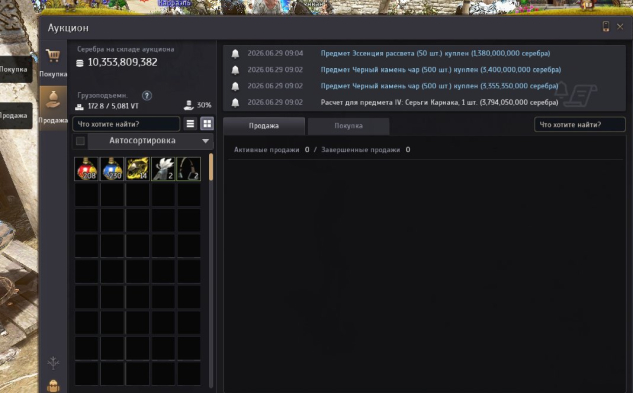
Task: Switch to the Покупка tab
Action: coord(348,126)
